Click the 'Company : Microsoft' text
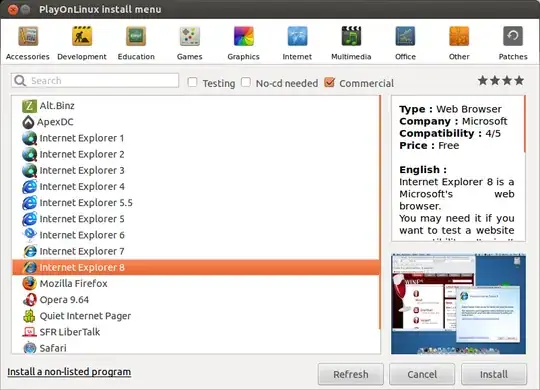 coord(453,121)
